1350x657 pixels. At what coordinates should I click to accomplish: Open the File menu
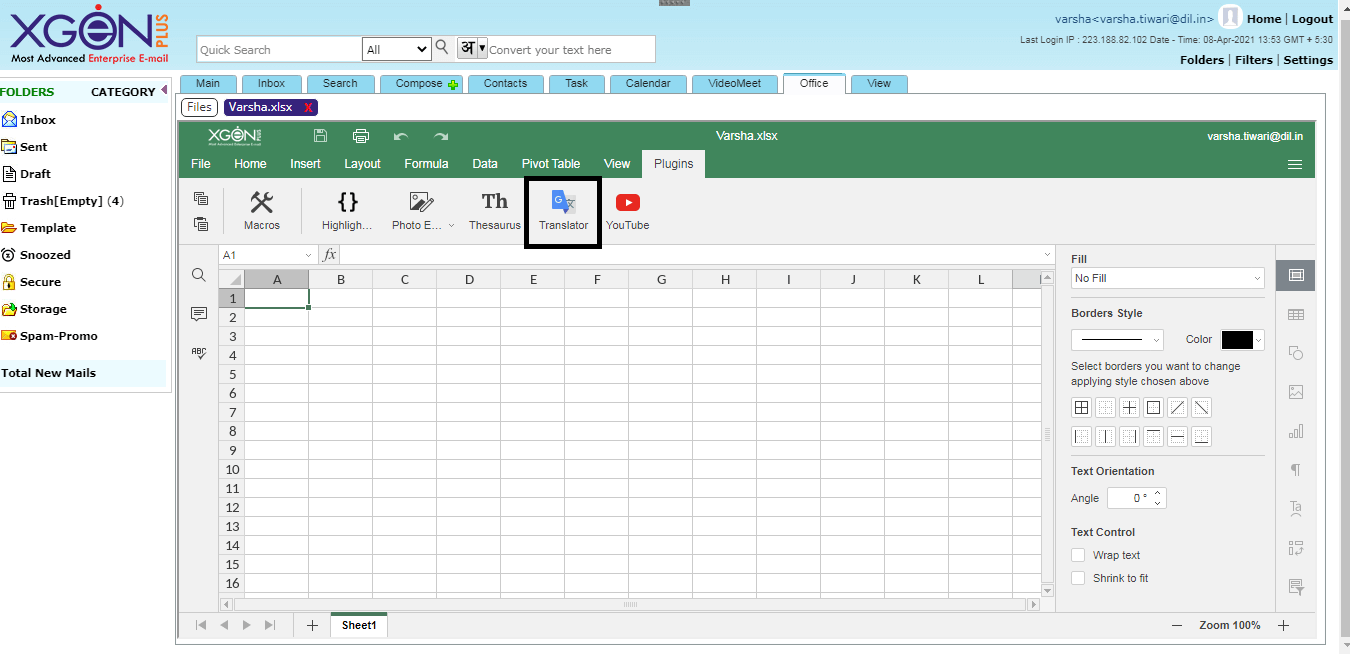[201, 164]
